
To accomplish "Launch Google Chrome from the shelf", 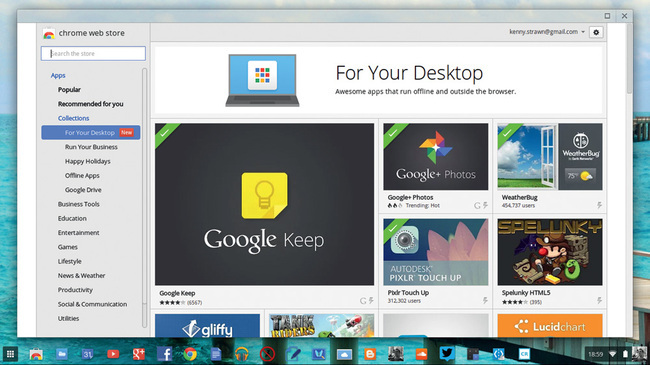I will tap(190, 354).
